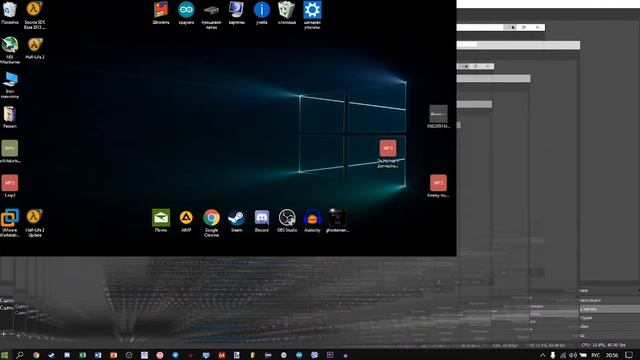Click the CPU and fps status readout
The height and width of the screenshot is (360, 640).
(603, 345)
